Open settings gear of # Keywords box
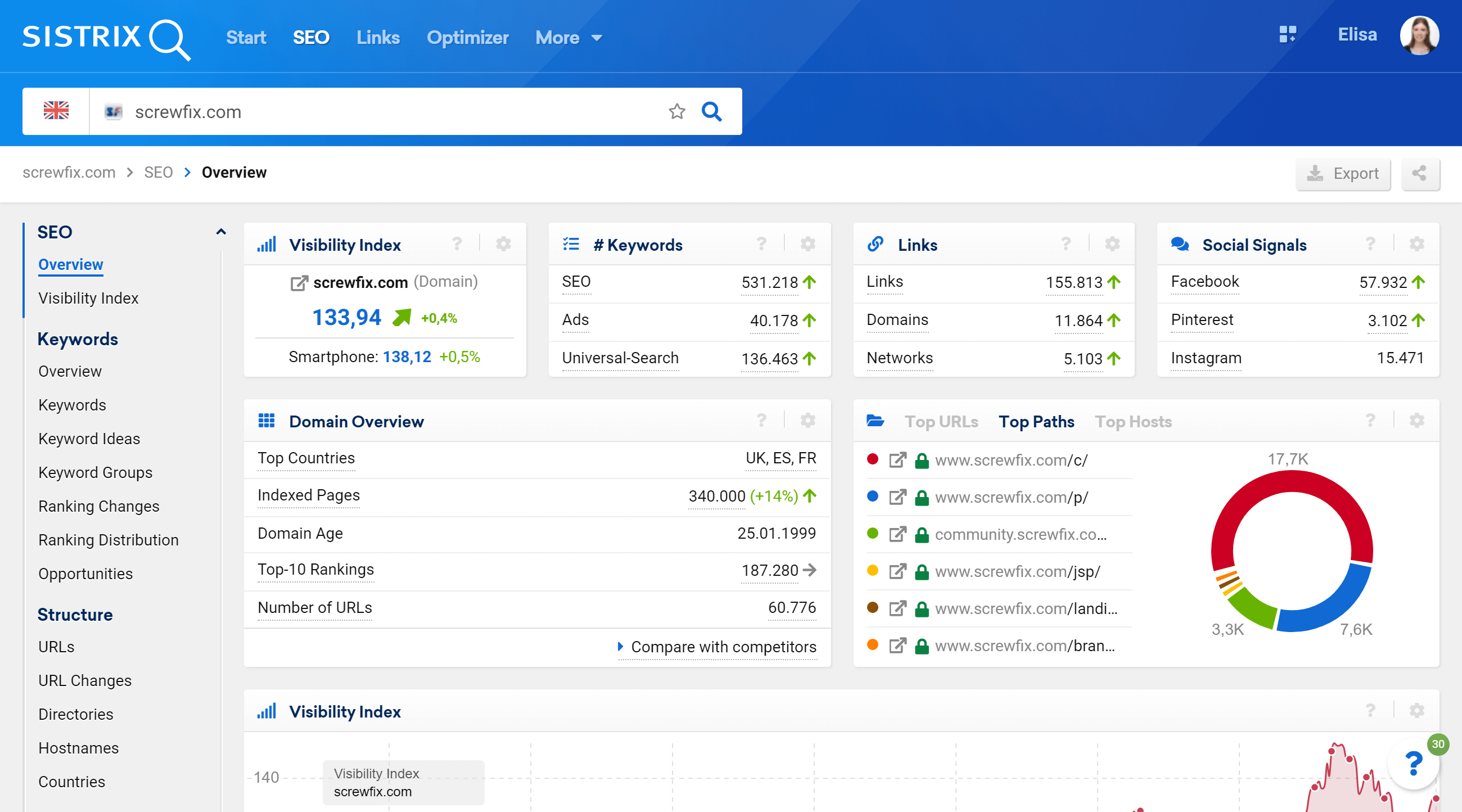Viewport: 1462px width, 812px height. point(807,244)
